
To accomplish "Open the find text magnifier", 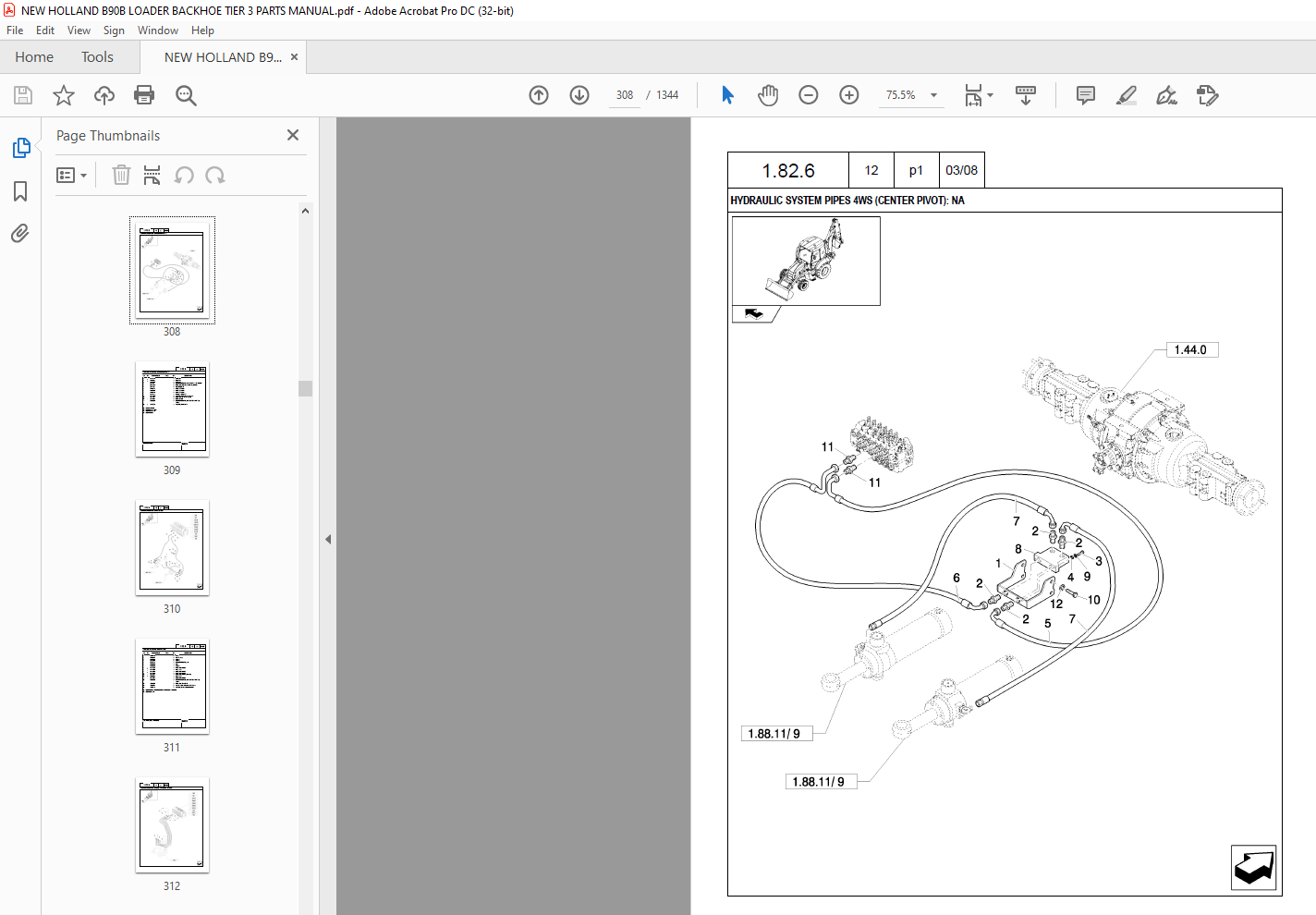I will (186, 95).
